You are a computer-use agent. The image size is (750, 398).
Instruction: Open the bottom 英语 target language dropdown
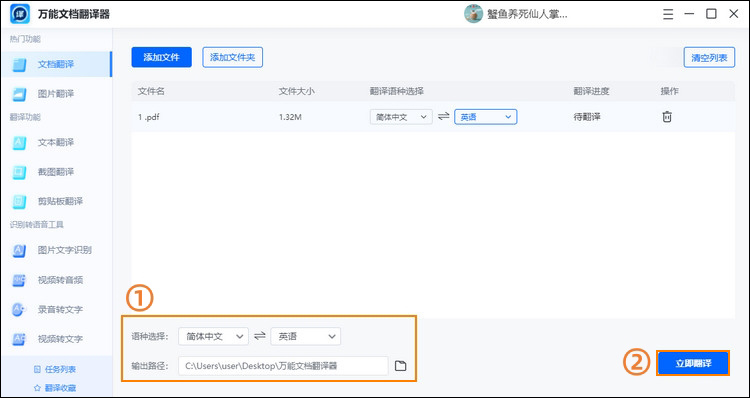coord(306,336)
